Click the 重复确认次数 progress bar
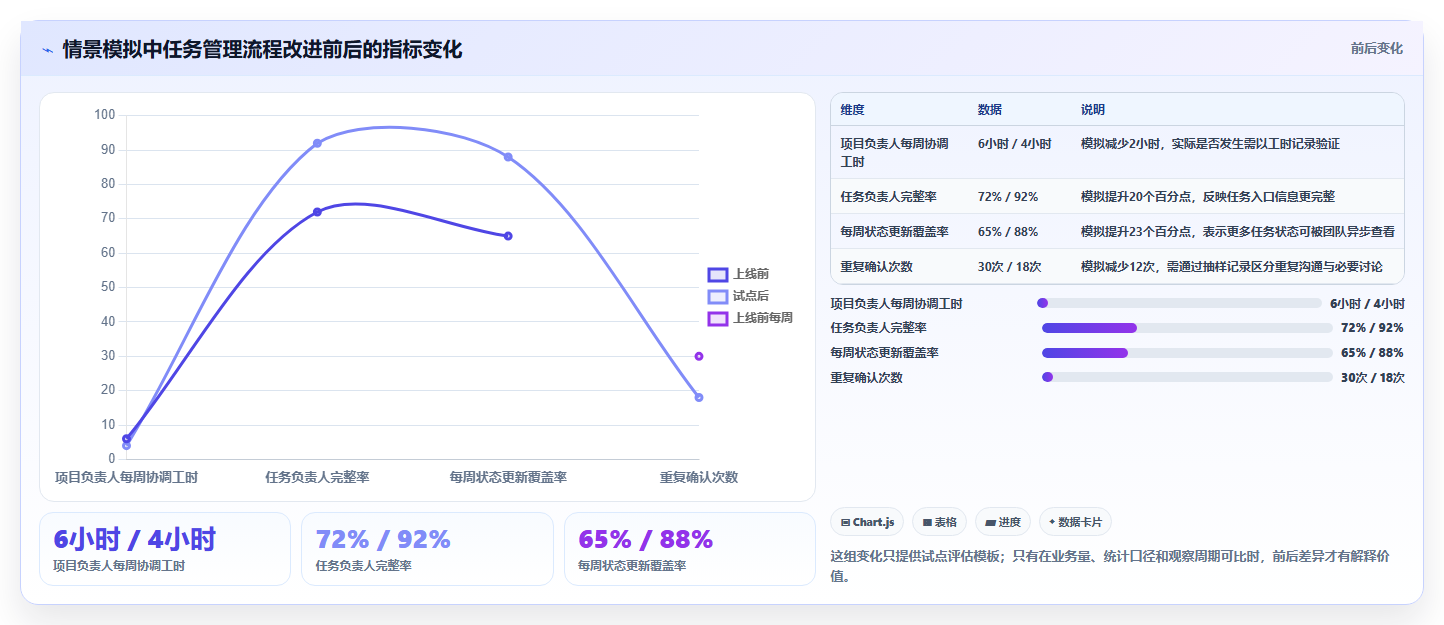The height and width of the screenshot is (625, 1444). (x=1187, y=377)
